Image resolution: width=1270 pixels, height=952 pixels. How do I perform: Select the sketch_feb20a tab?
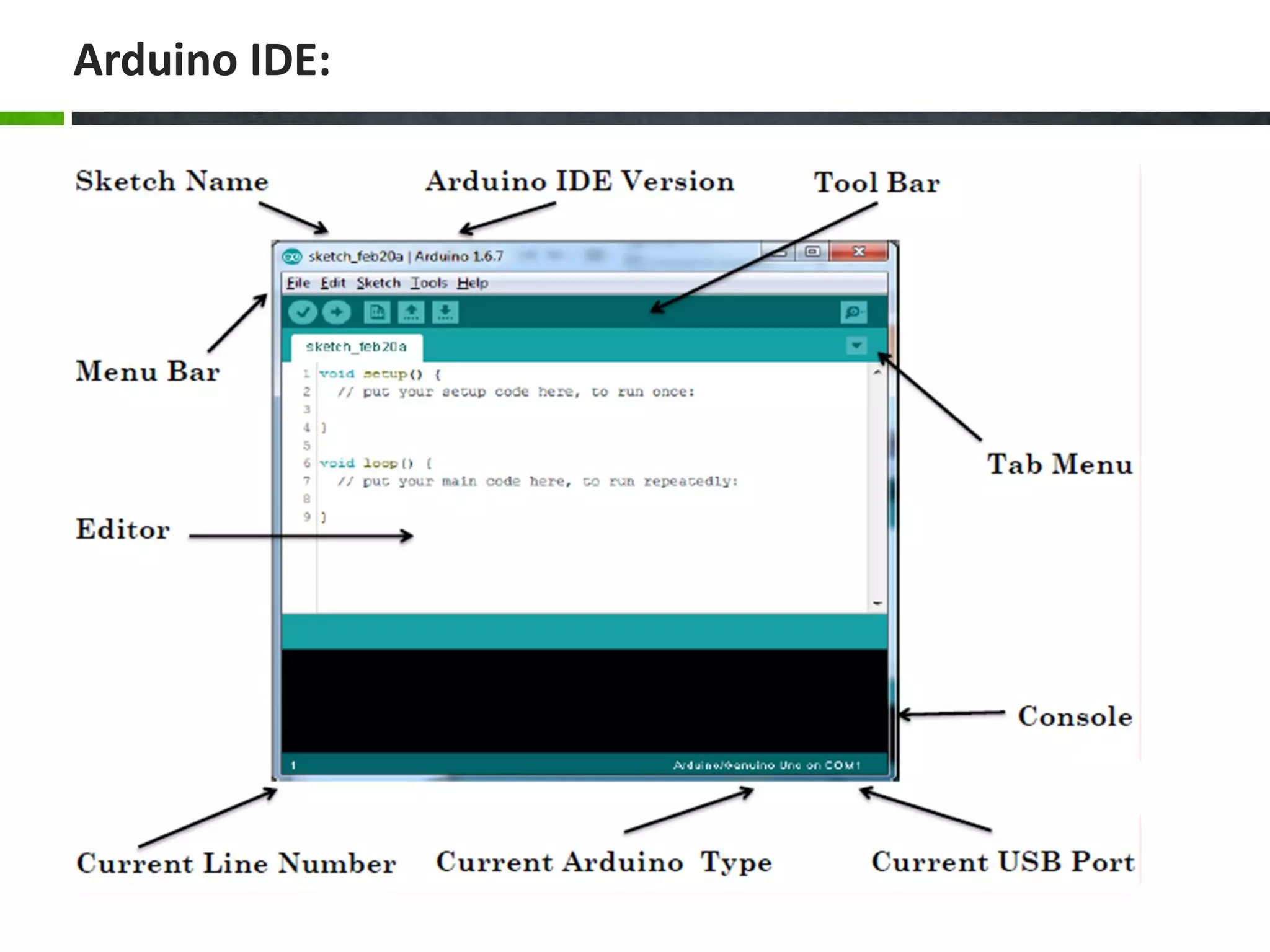[x=357, y=347]
